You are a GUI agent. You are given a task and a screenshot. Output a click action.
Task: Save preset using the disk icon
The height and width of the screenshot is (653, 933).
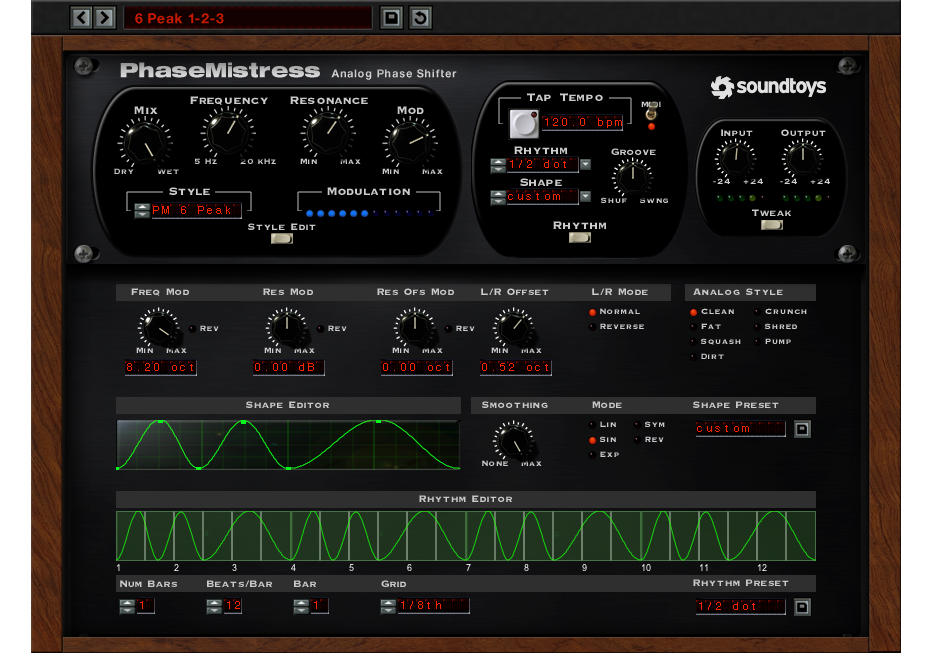tap(392, 18)
